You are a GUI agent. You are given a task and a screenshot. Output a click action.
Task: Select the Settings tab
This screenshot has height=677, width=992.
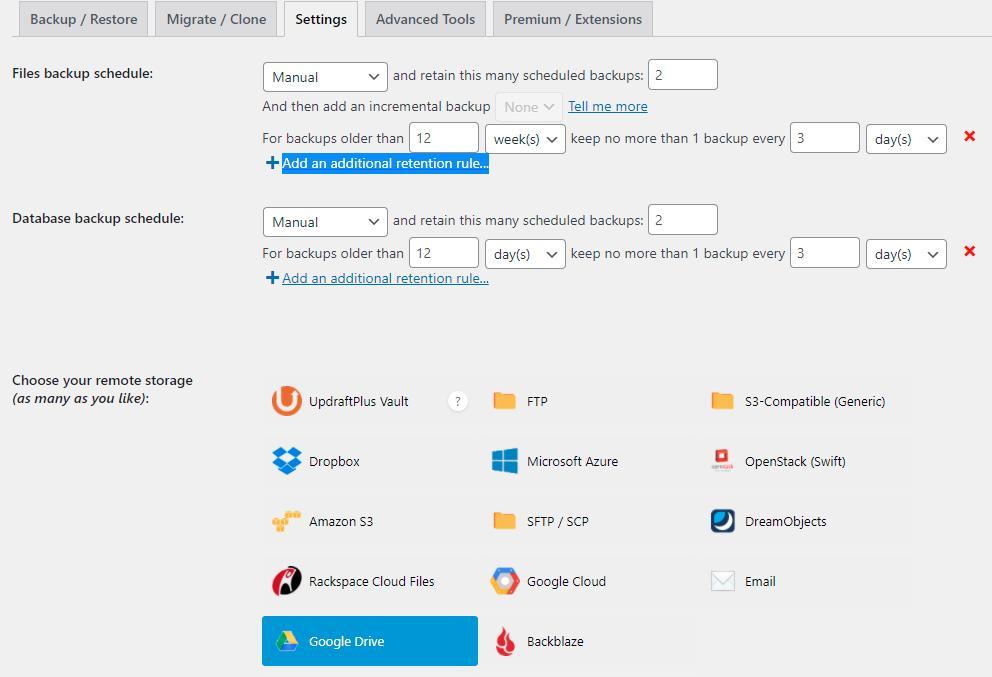tap(321, 19)
